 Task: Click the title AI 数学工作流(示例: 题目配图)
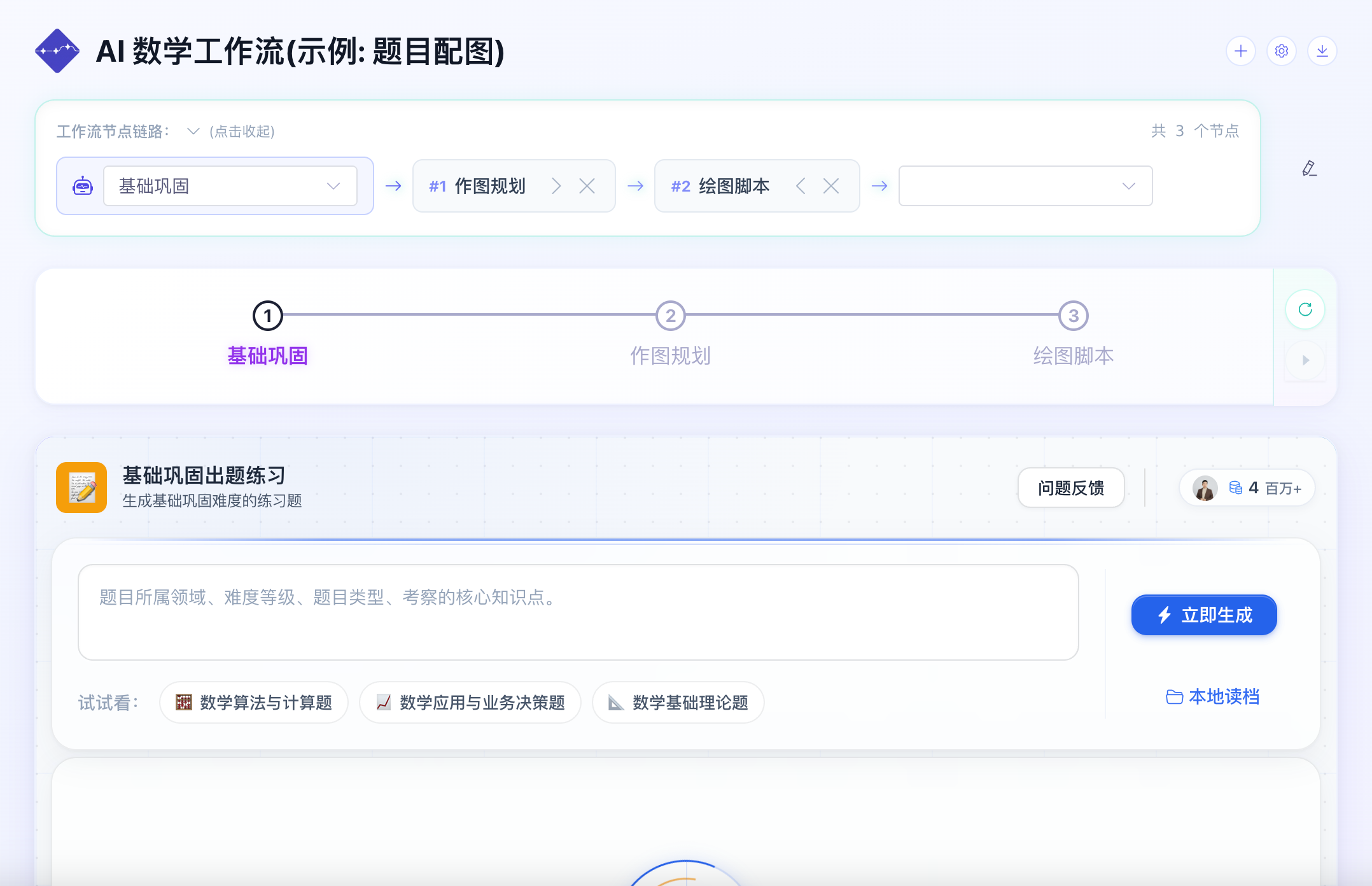(x=300, y=51)
